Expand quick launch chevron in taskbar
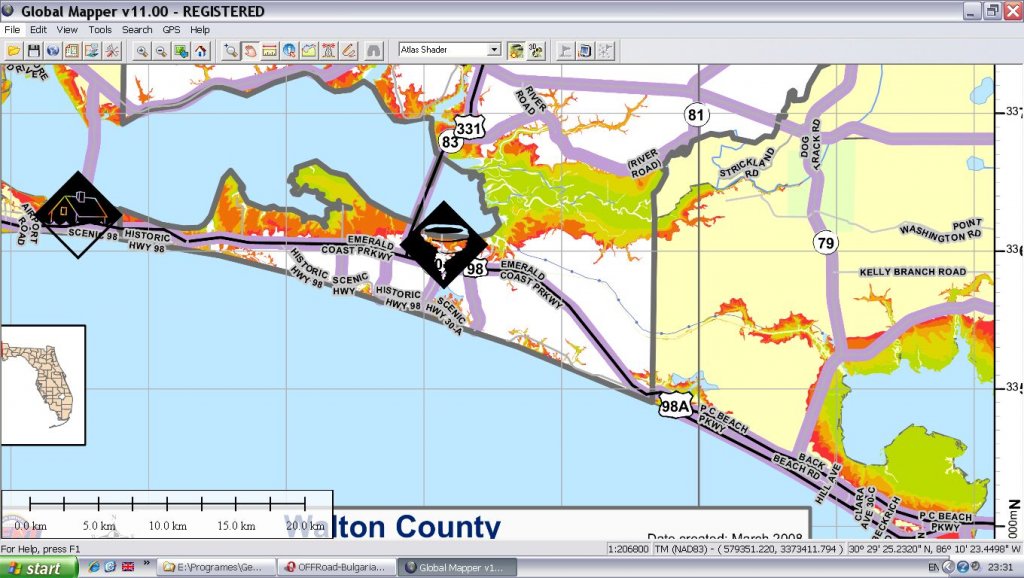Image resolution: width=1024 pixels, height=578 pixels. tap(146, 563)
